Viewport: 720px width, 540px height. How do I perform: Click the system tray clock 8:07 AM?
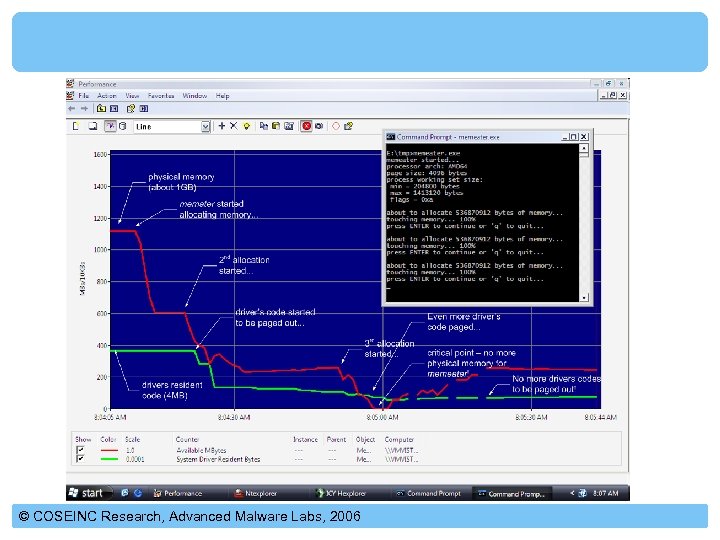(605, 494)
